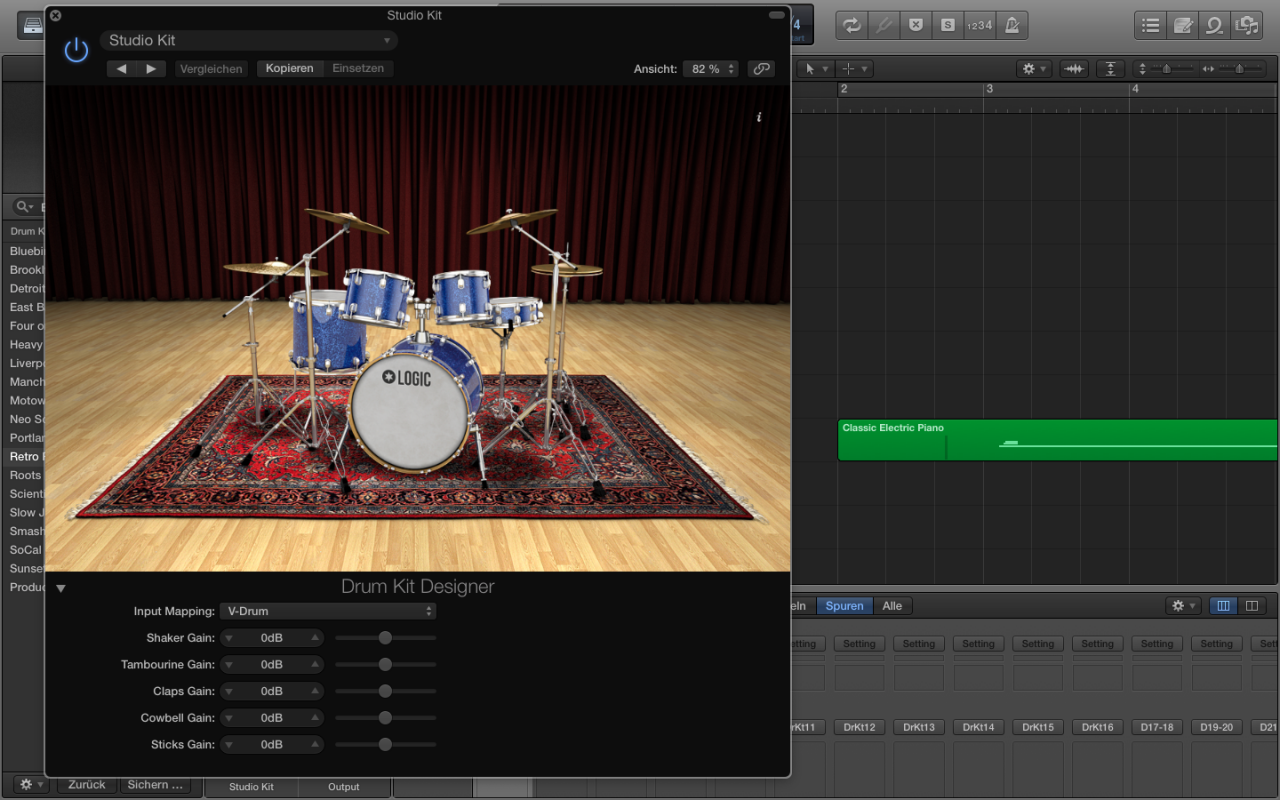This screenshot has width=1280, height=800.
Task: Adjust the Tambourine Gain slider
Action: pyautogui.click(x=385, y=664)
